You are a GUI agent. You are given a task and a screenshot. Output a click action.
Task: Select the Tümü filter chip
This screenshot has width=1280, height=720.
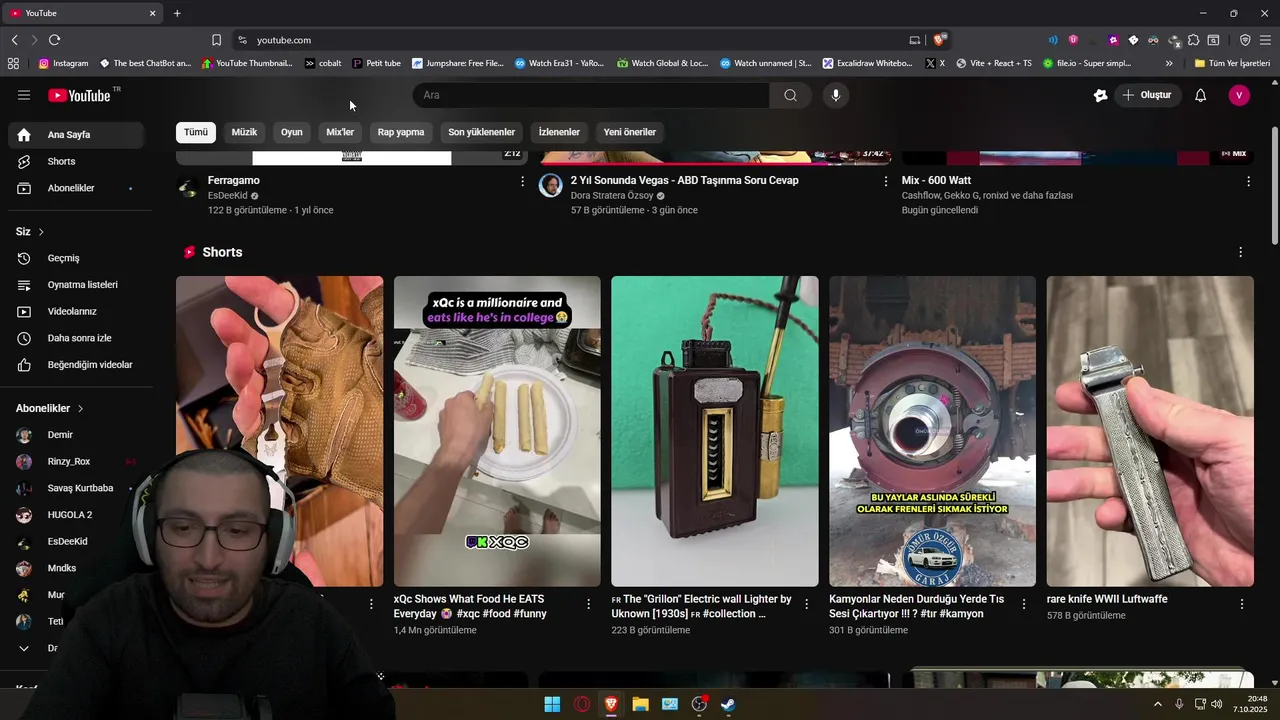[x=196, y=132]
